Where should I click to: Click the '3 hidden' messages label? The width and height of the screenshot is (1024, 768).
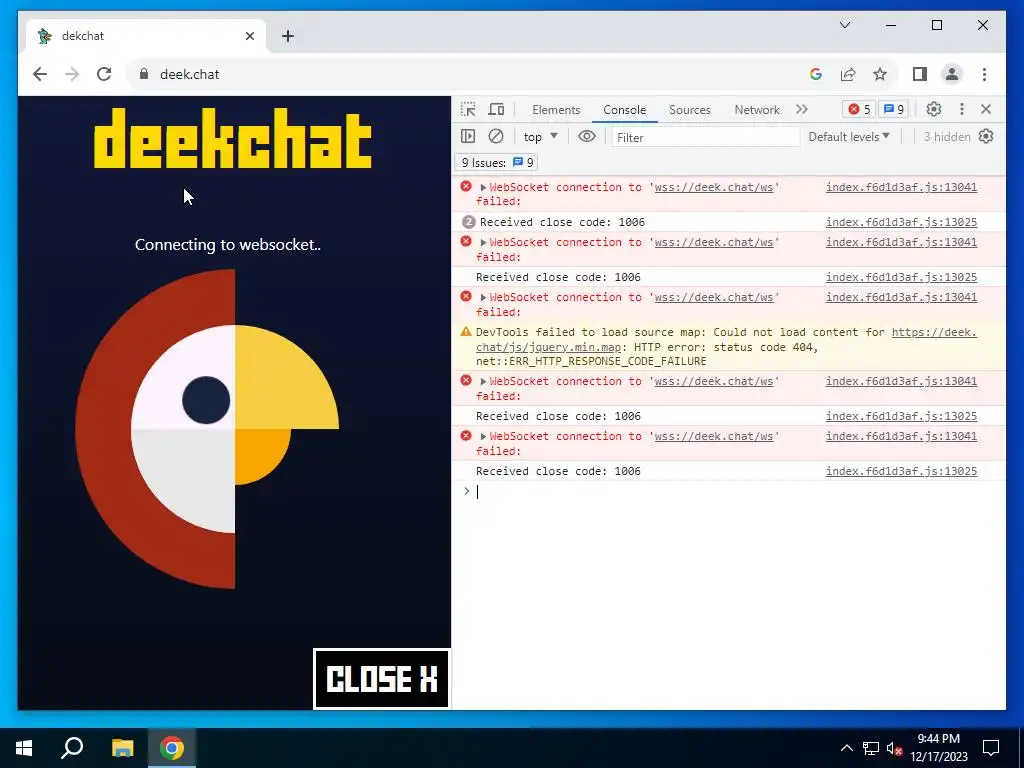point(947,136)
